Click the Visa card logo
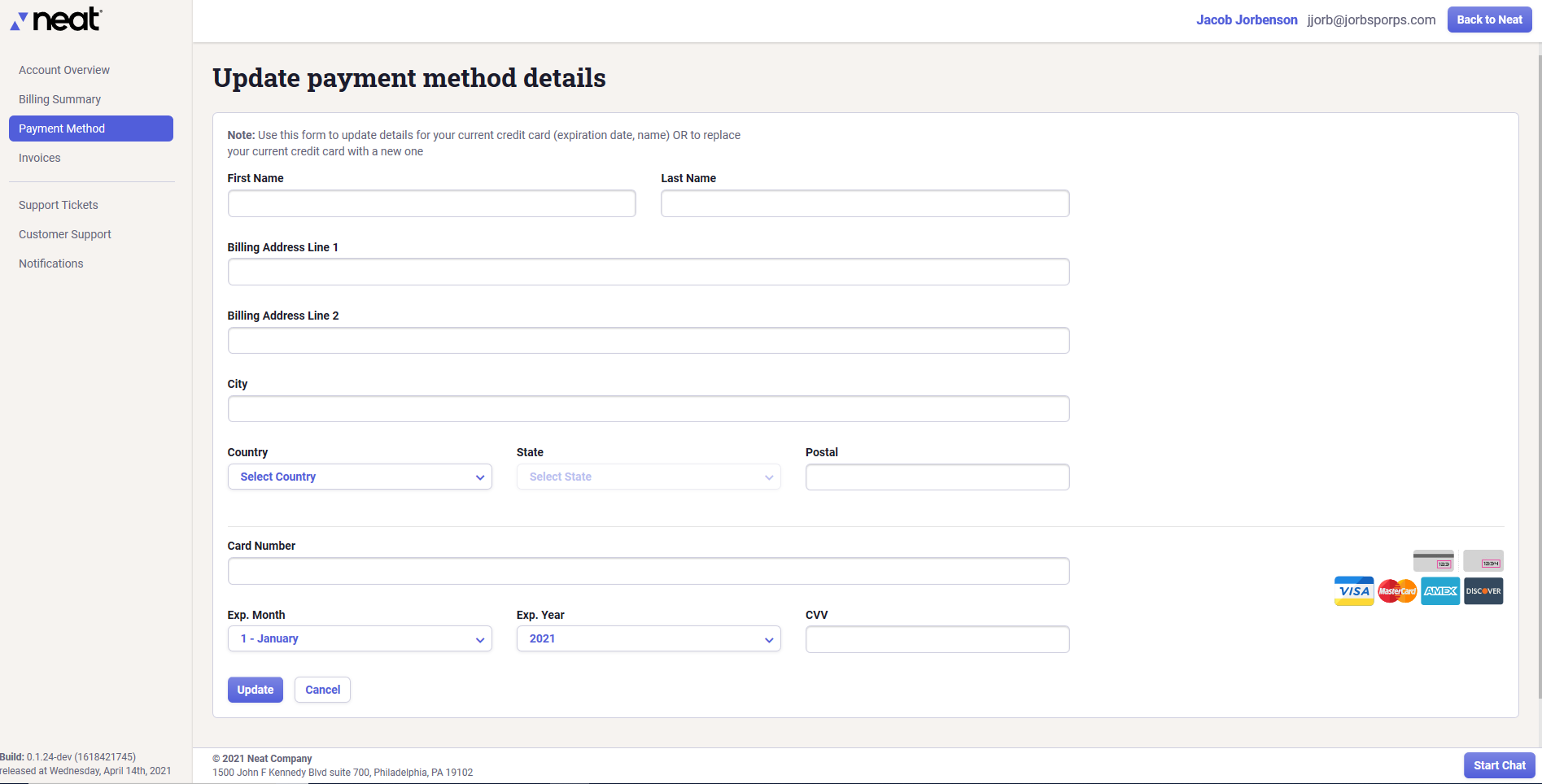 [x=1354, y=591]
